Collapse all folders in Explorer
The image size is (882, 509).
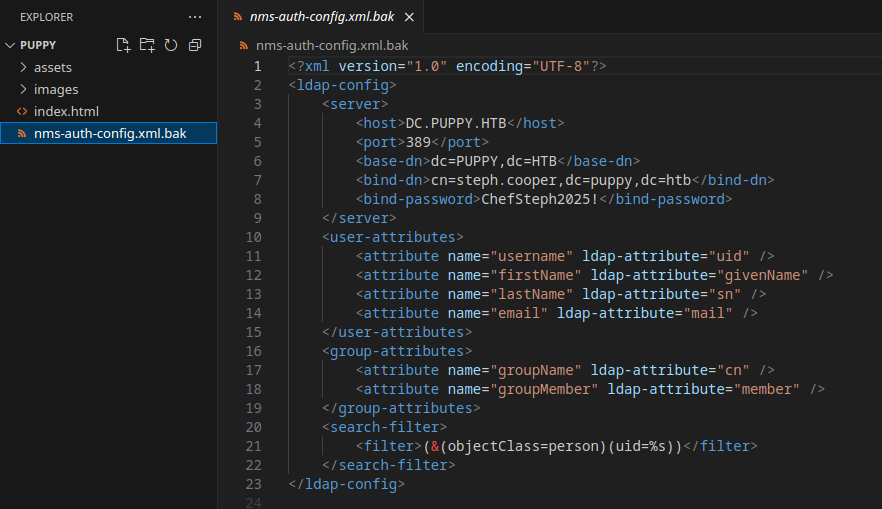pyautogui.click(x=195, y=45)
